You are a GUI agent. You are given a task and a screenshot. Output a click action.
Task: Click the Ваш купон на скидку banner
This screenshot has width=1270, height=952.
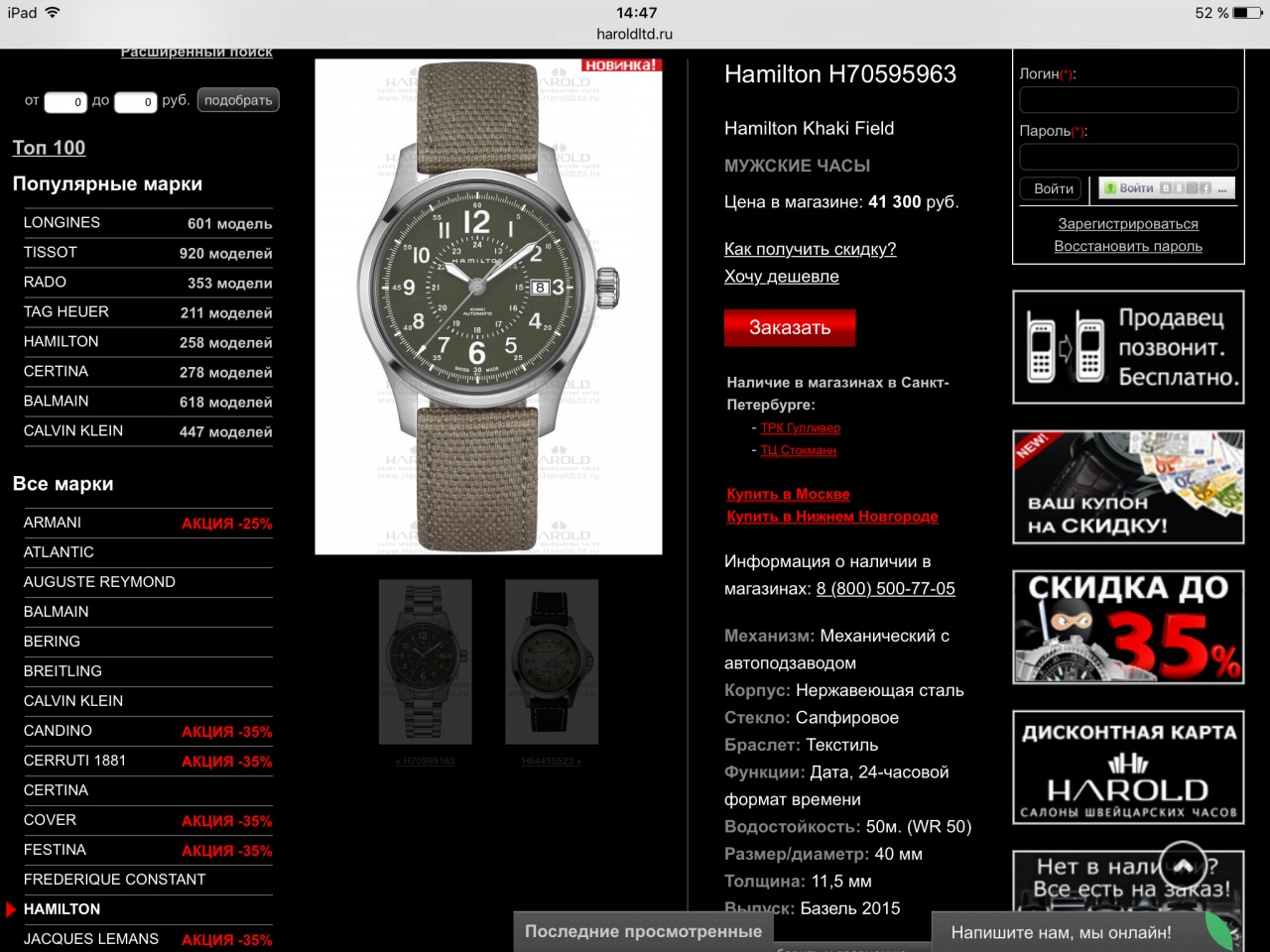pyautogui.click(x=1128, y=487)
